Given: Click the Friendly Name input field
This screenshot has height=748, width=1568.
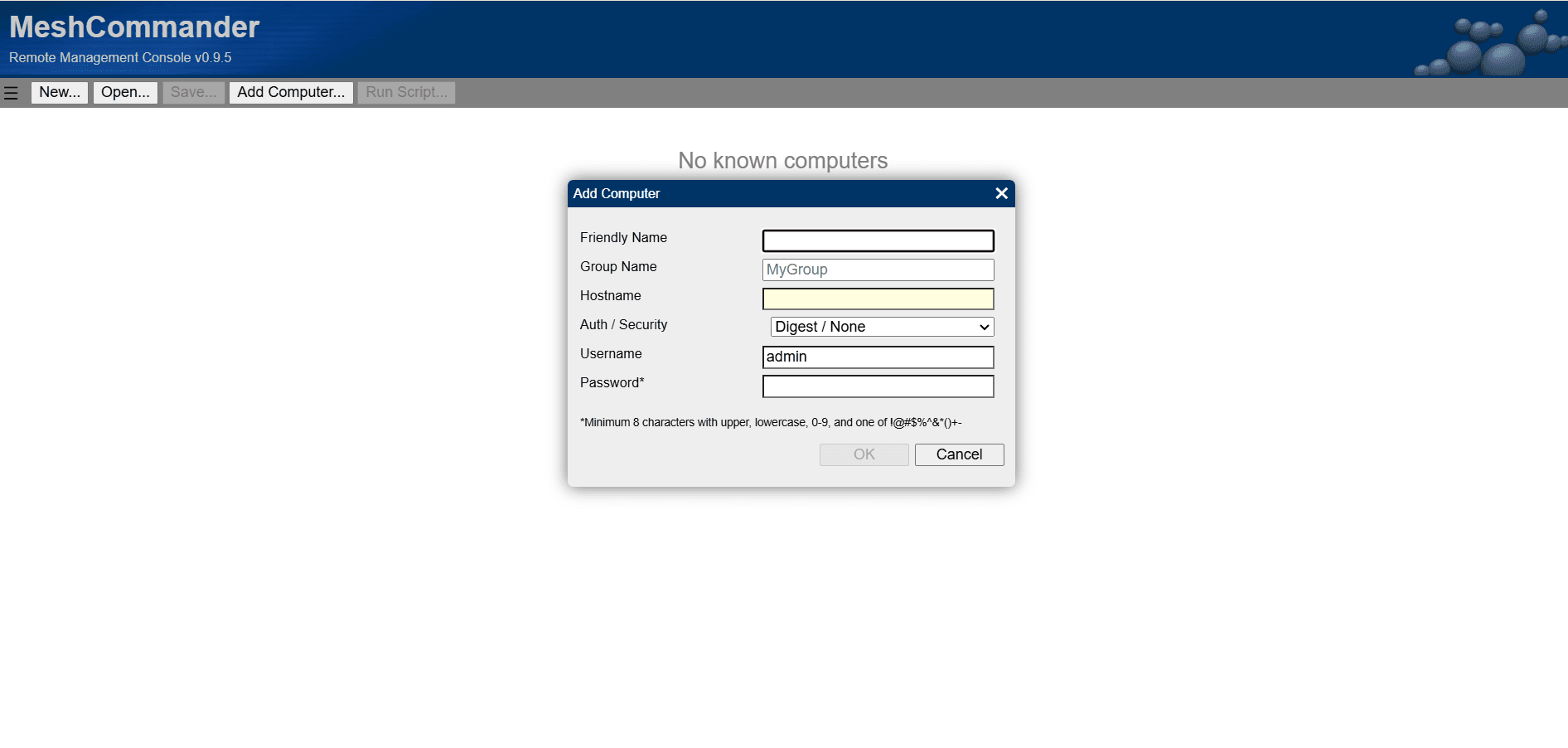Looking at the screenshot, I should pyautogui.click(x=878, y=240).
